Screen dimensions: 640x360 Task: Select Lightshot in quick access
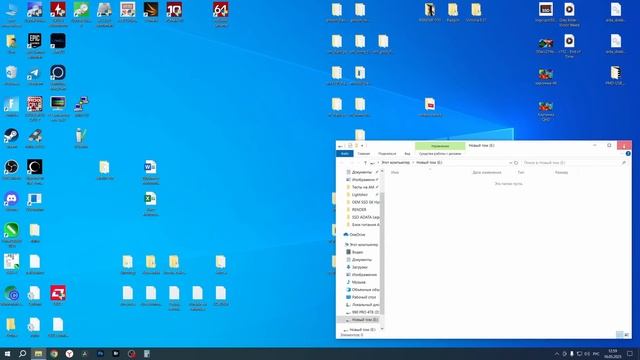pyautogui.click(x=359, y=195)
